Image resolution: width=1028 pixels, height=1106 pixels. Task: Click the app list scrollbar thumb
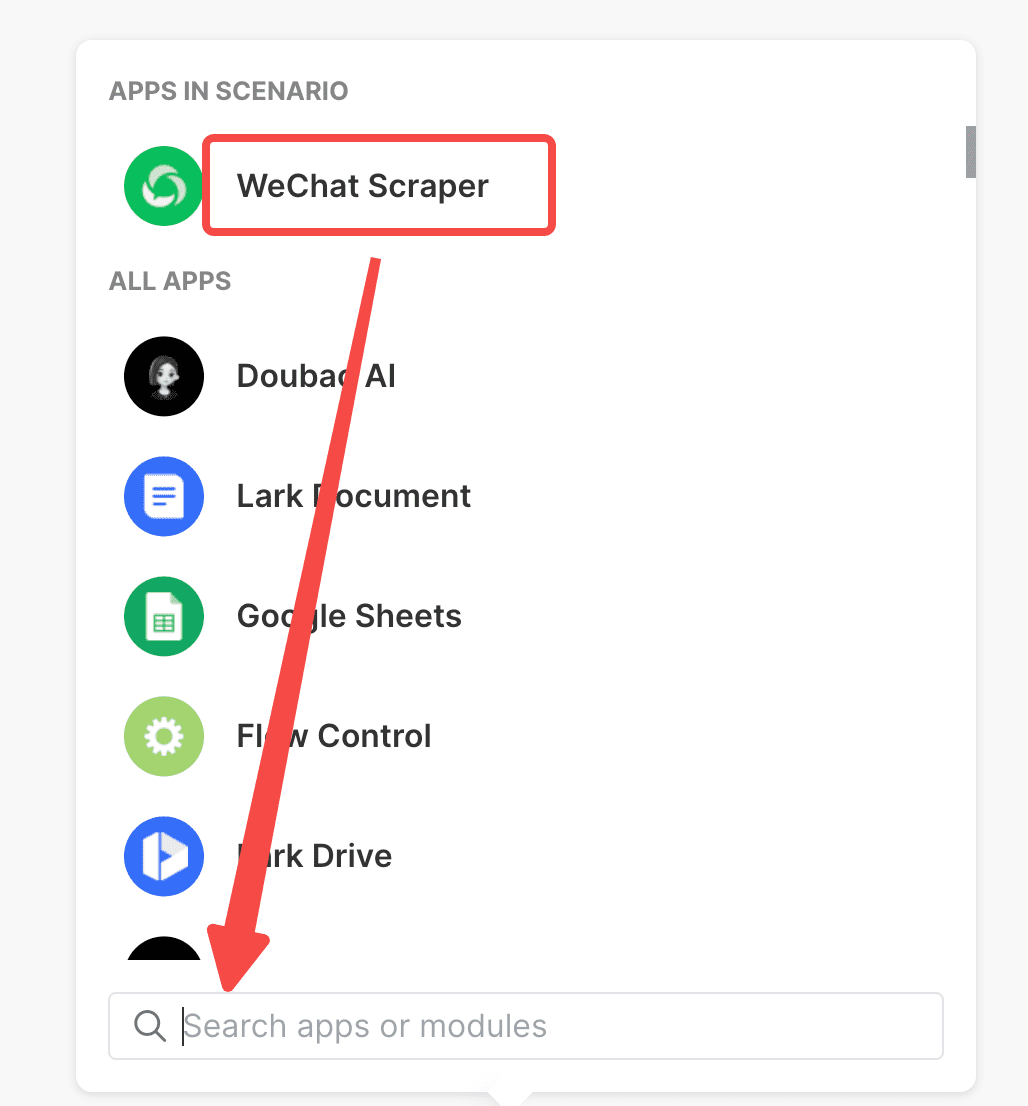[971, 152]
